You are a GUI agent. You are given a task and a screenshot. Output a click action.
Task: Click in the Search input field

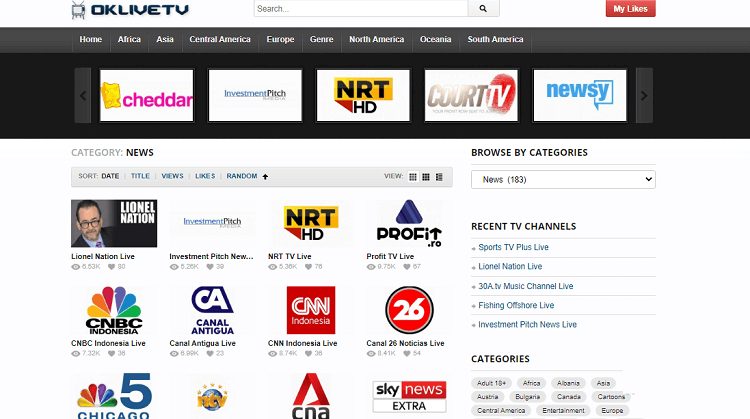(x=361, y=9)
